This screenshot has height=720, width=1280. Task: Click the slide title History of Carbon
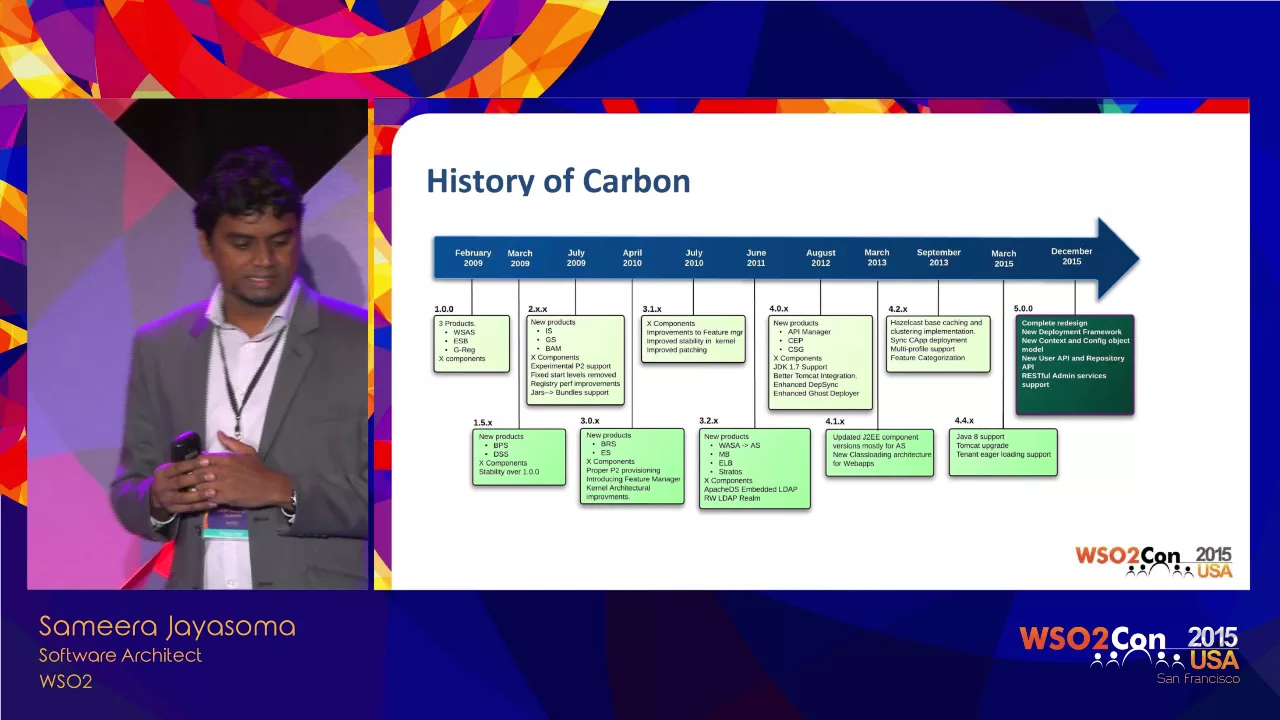pos(558,181)
